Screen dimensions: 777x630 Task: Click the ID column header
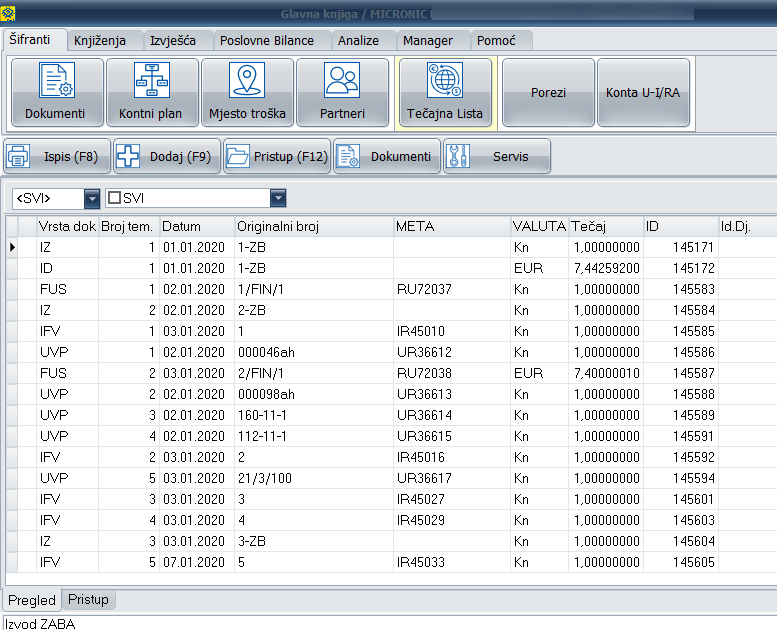(681, 227)
